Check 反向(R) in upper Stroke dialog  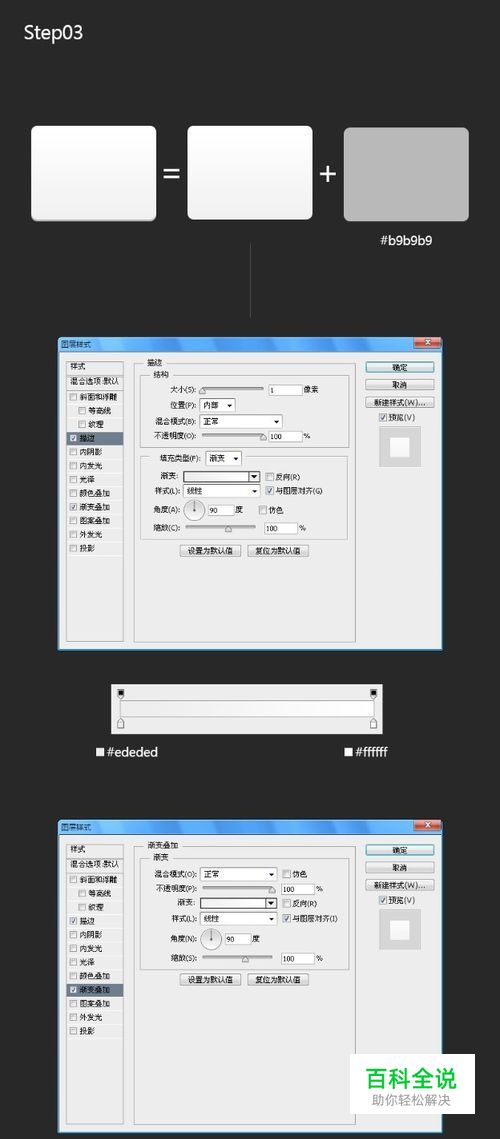tap(270, 477)
